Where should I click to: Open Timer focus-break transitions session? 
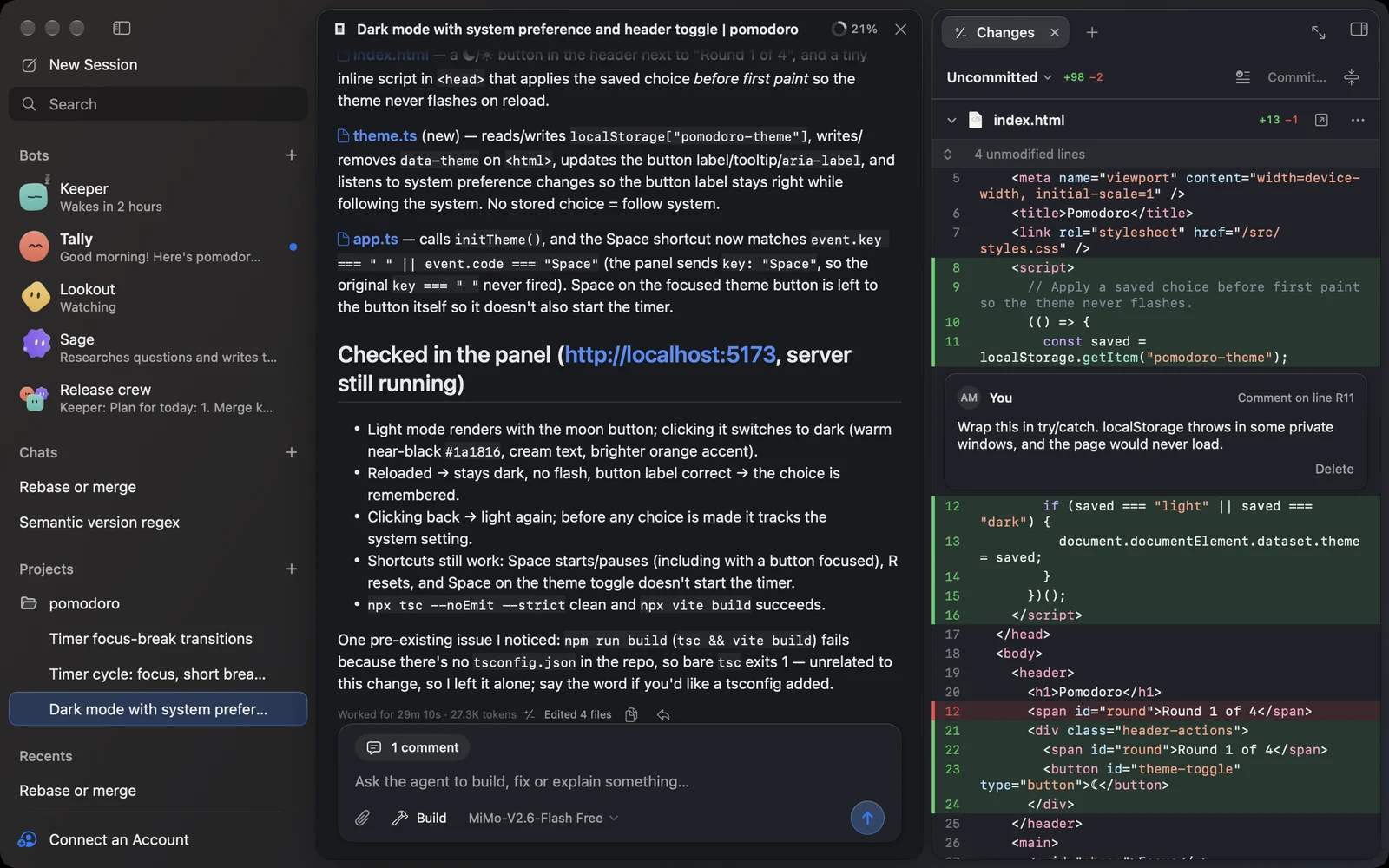(151, 639)
